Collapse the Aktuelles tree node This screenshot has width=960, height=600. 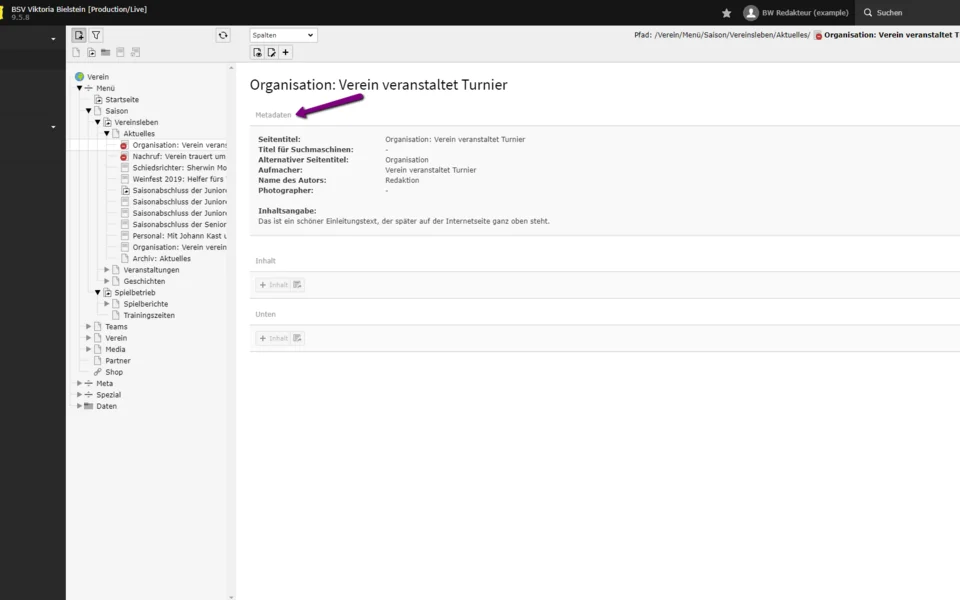point(107,134)
